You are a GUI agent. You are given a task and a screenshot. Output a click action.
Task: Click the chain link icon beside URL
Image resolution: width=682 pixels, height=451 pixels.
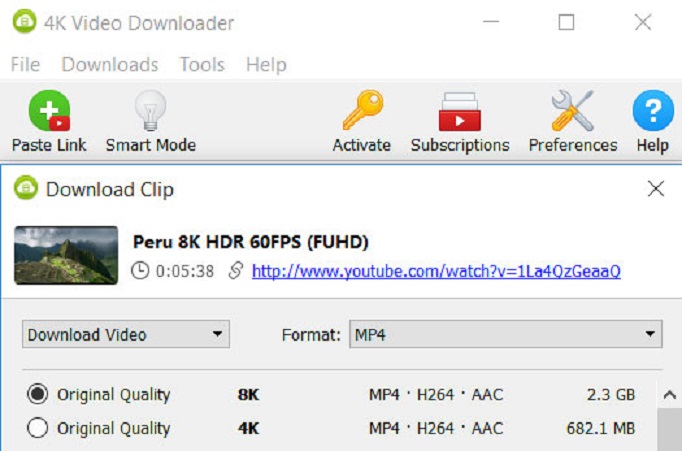[235, 271]
